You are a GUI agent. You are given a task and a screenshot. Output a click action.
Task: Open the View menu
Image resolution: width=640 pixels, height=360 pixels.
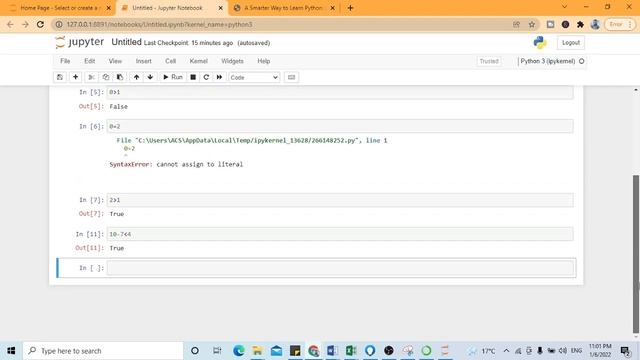(115, 61)
